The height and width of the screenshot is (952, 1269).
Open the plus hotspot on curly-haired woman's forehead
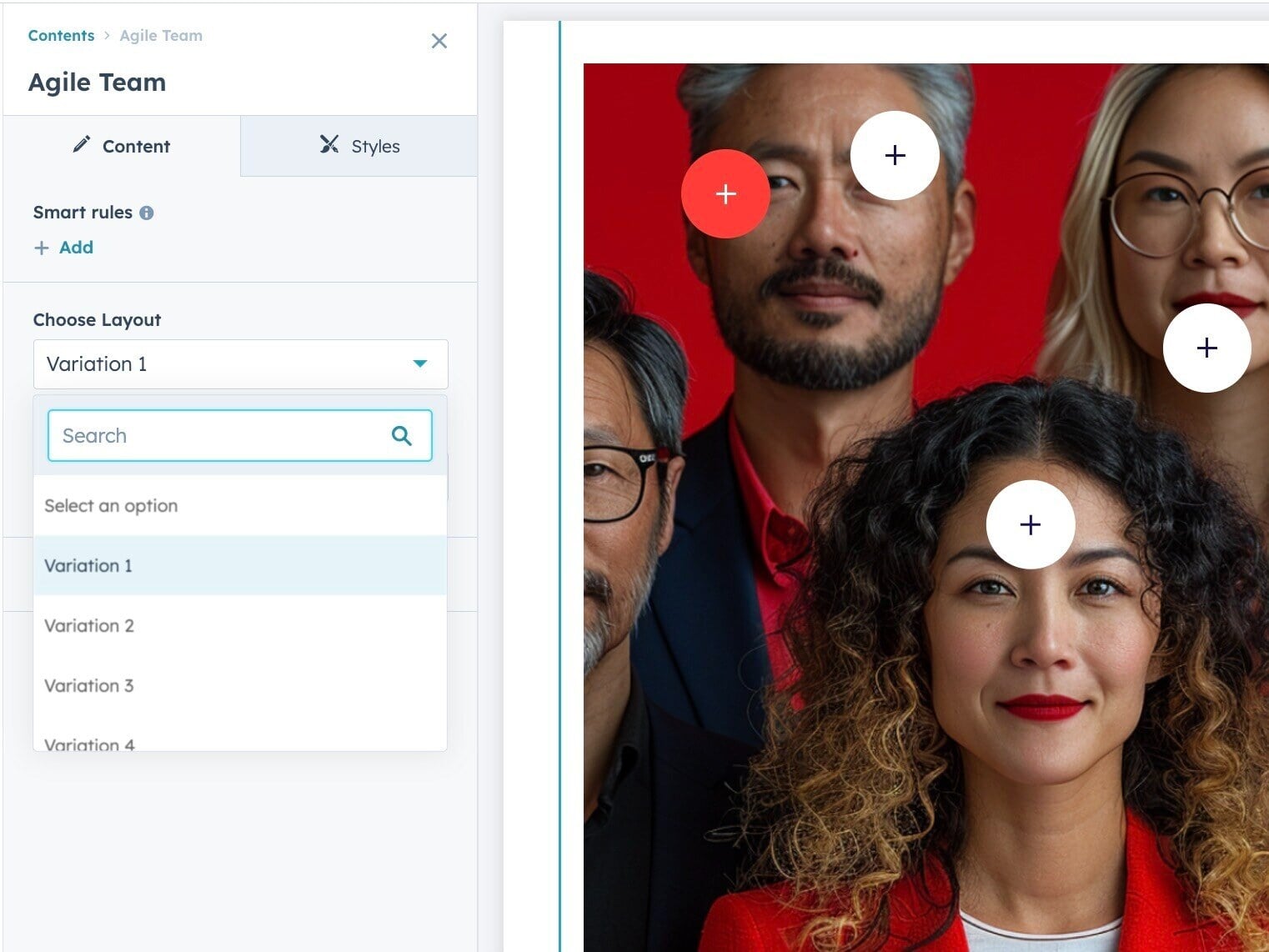pyautogui.click(x=1031, y=524)
